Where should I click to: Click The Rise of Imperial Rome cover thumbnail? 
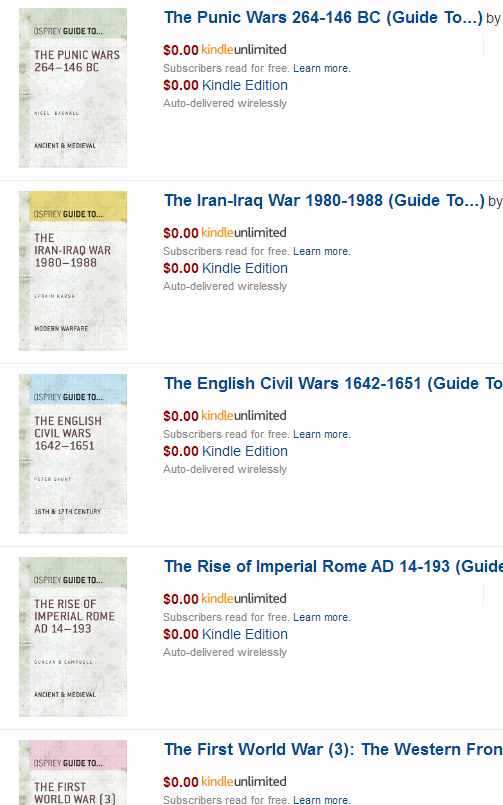point(73,637)
